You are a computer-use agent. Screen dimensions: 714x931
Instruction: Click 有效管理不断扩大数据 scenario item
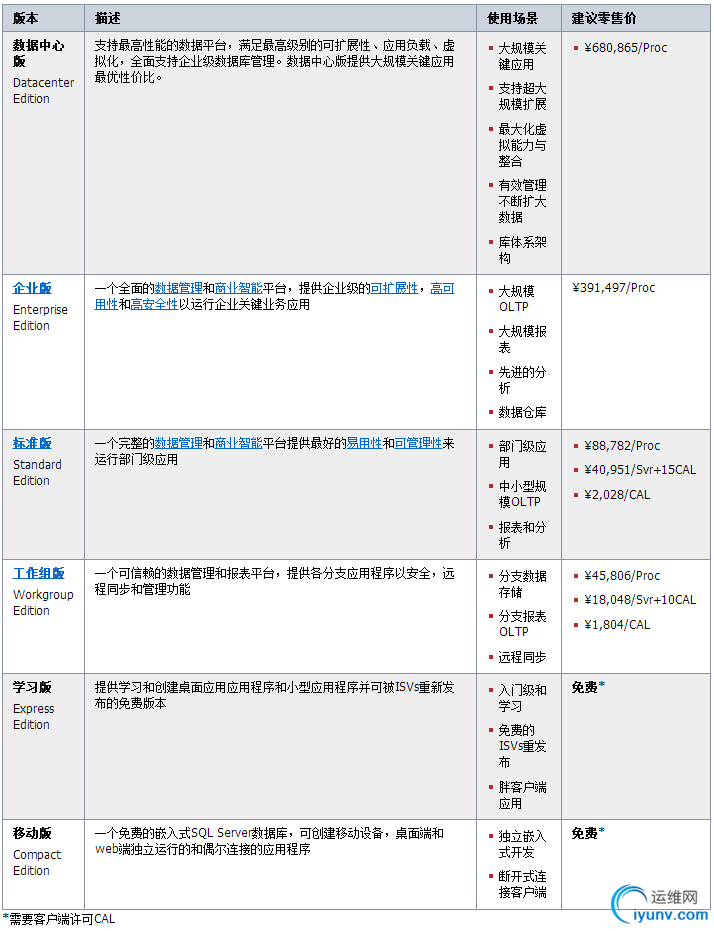click(522, 202)
